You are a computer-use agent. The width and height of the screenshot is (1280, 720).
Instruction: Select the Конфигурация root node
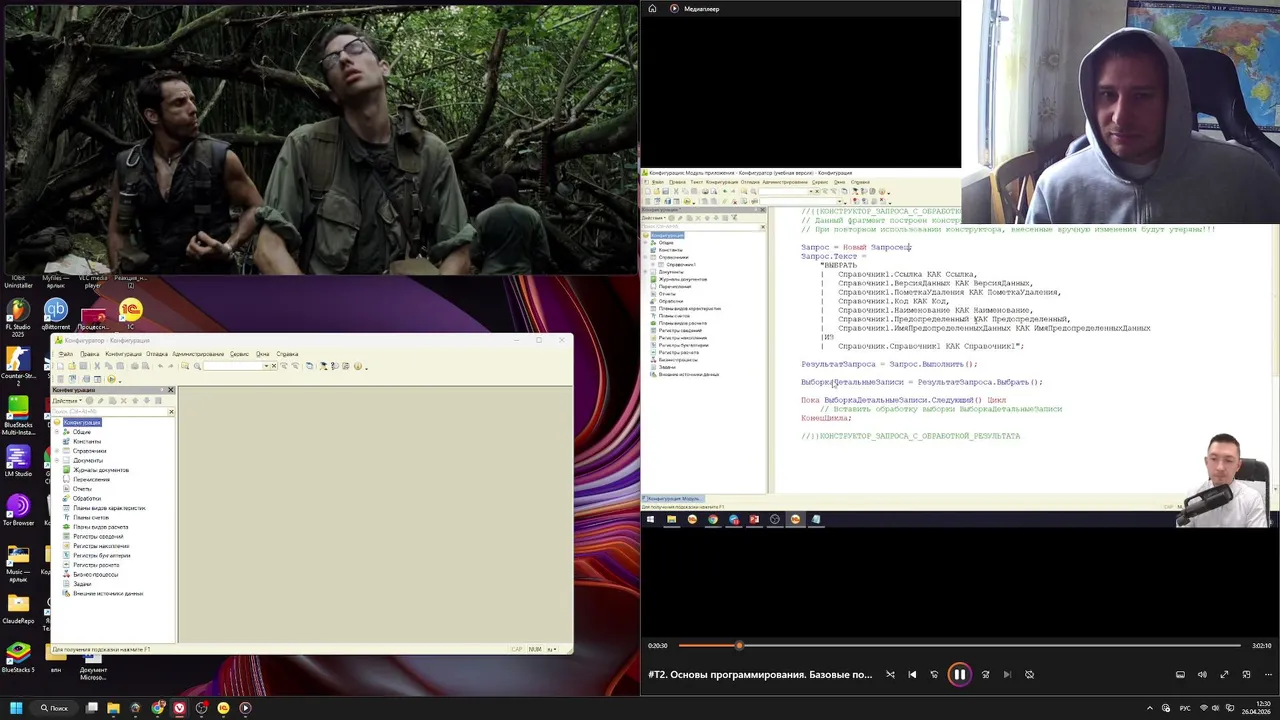click(x=82, y=422)
